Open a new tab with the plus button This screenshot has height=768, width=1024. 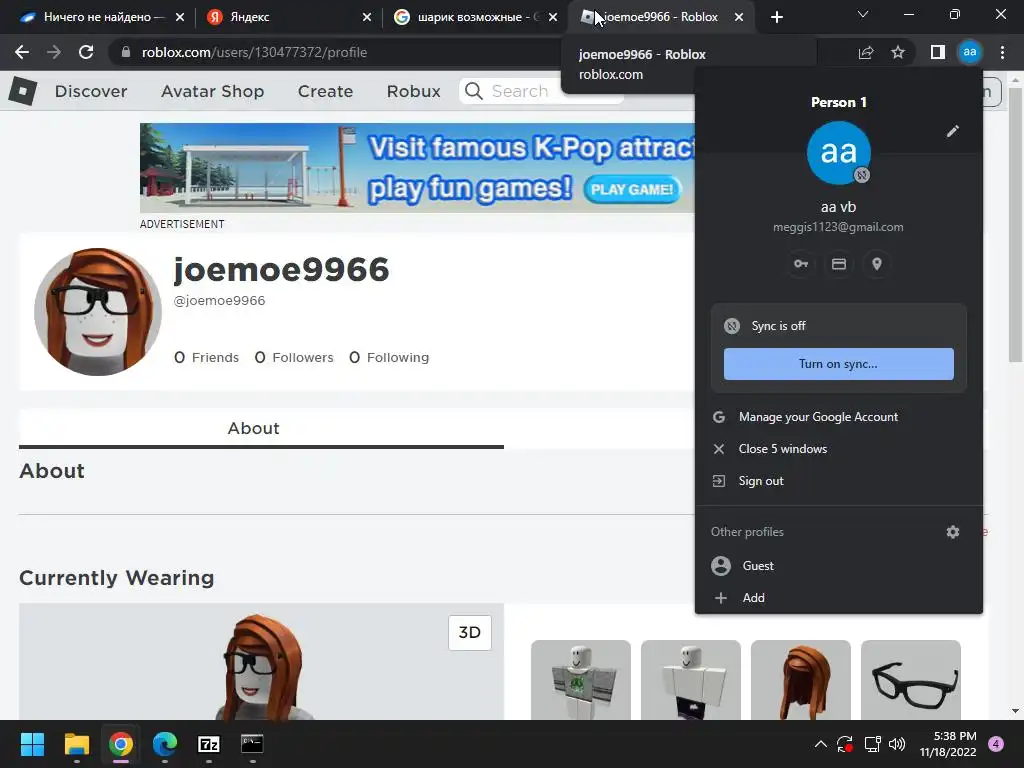click(776, 17)
